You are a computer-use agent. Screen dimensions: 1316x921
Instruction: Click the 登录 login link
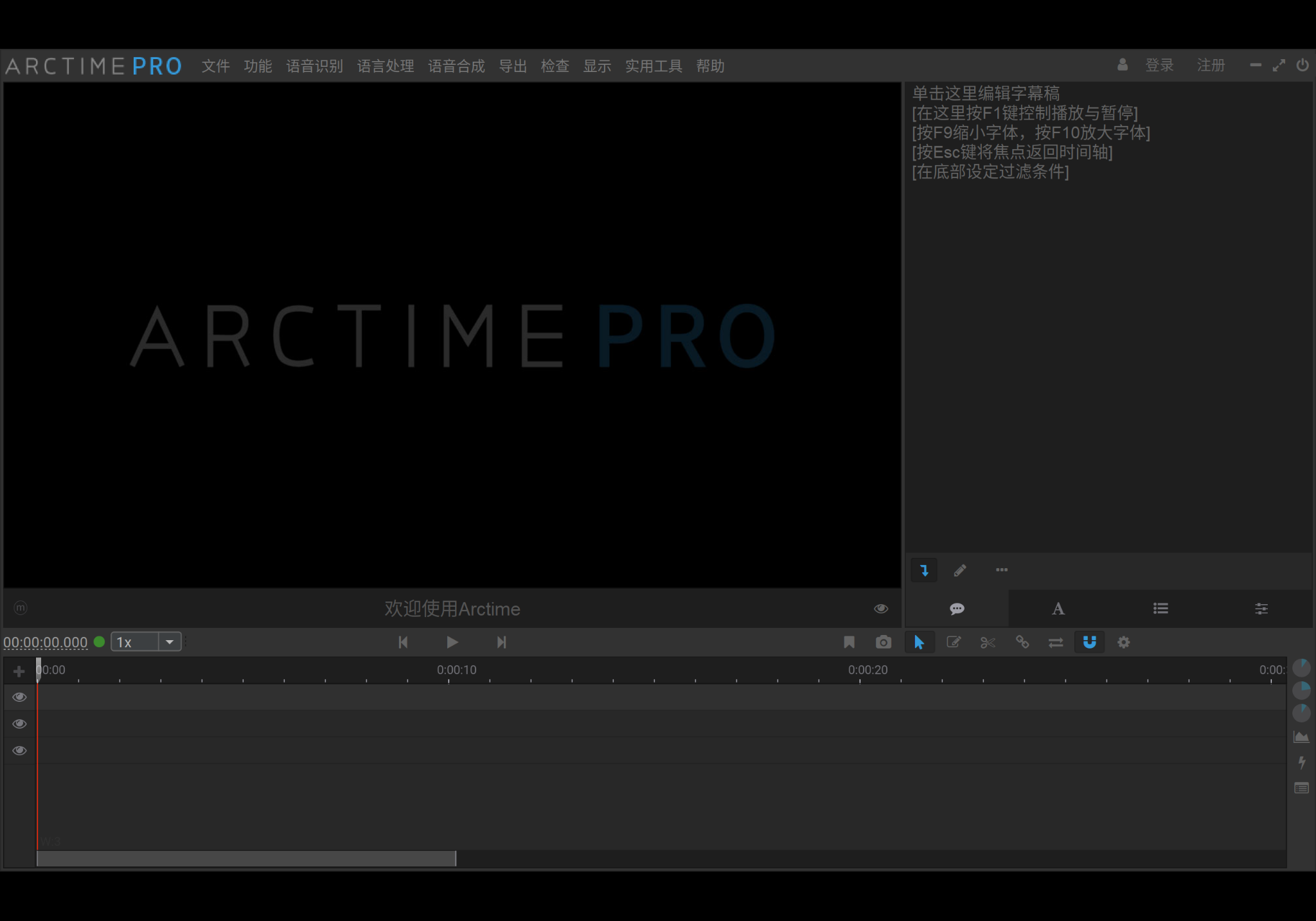point(1159,66)
